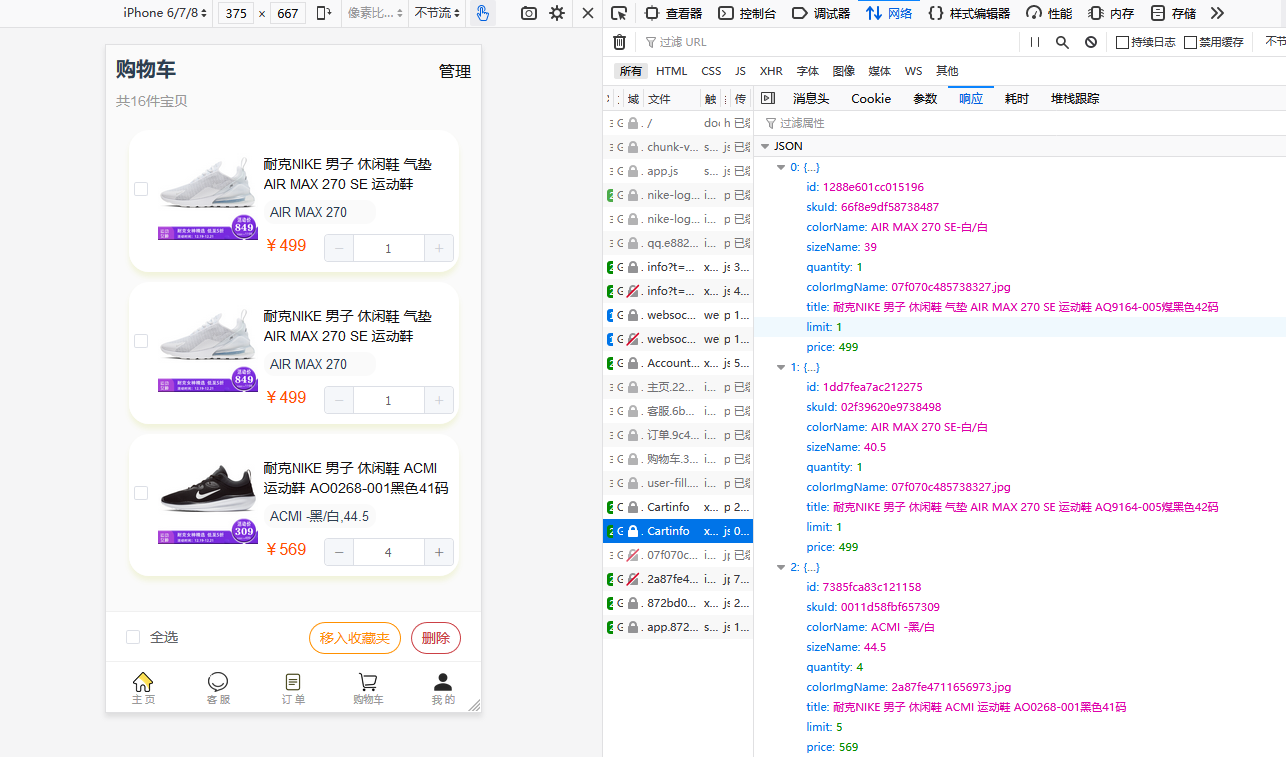Toggle touch simulation hand icon
1286x757 pixels.
(x=483, y=13)
